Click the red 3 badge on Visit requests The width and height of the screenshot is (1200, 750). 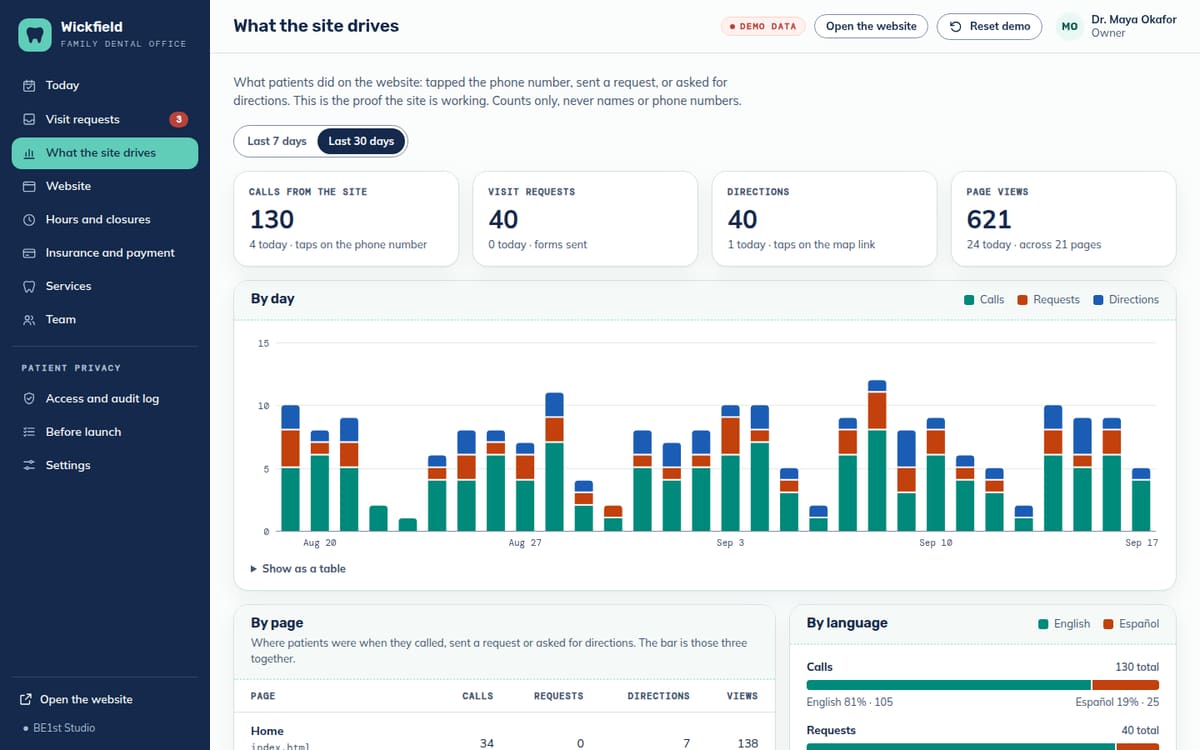coord(179,119)
